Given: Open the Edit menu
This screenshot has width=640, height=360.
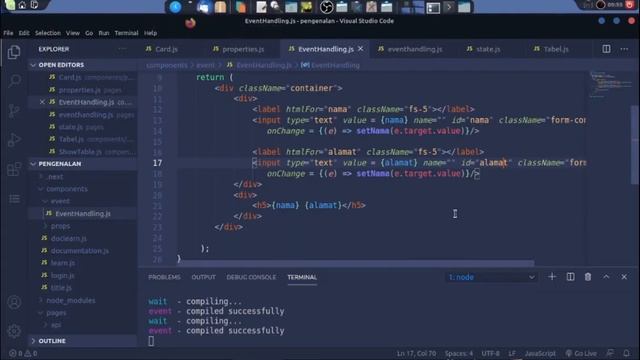Looking at the screenshot, I should pyautogui.click(x=24, y=33).
